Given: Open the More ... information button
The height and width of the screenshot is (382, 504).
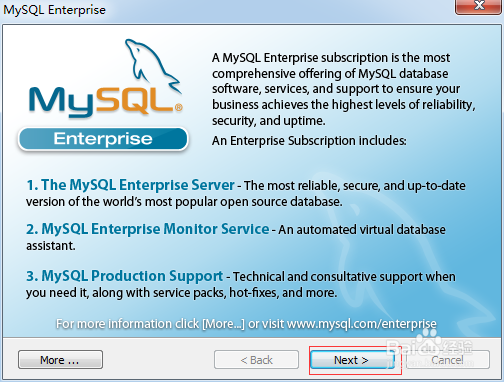Looking at the screenshot, I should coord(60,360).
